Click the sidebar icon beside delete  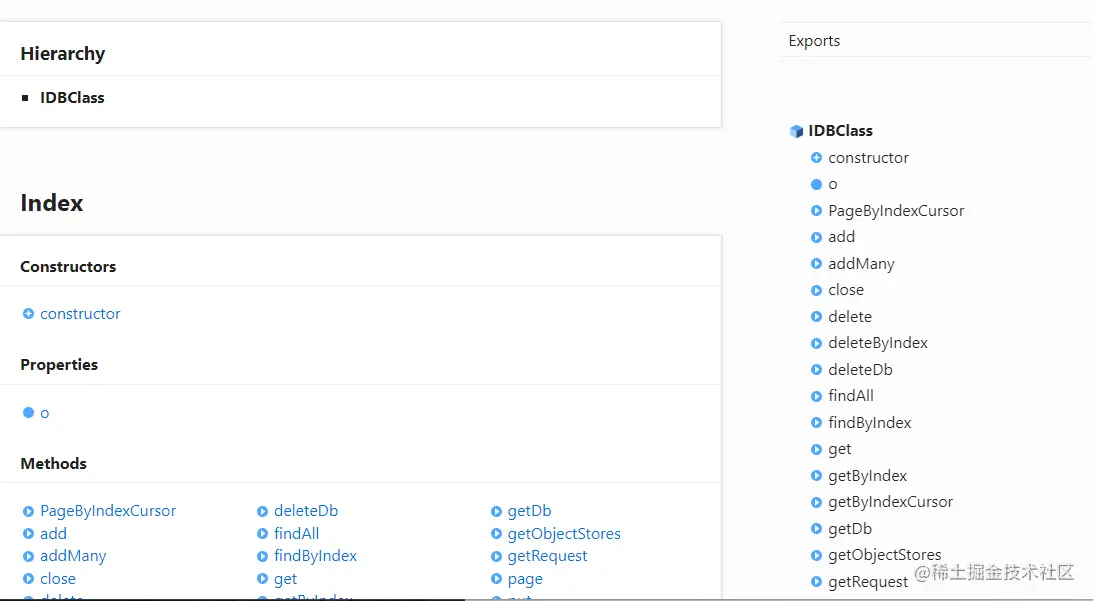coord(816,317)
